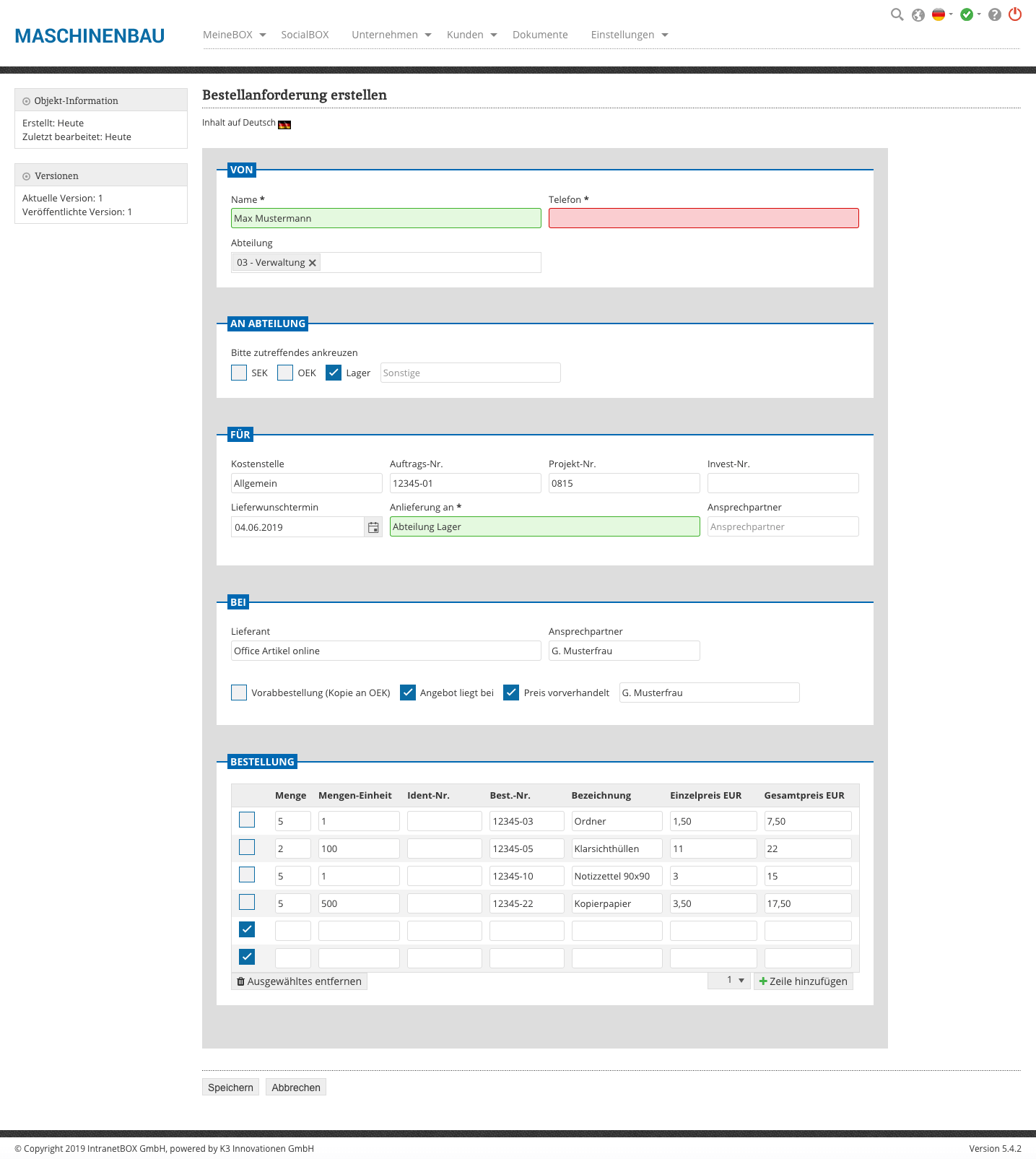
Task: Click the MASCHINENBAU logo link
Action: tap(90, 36)
